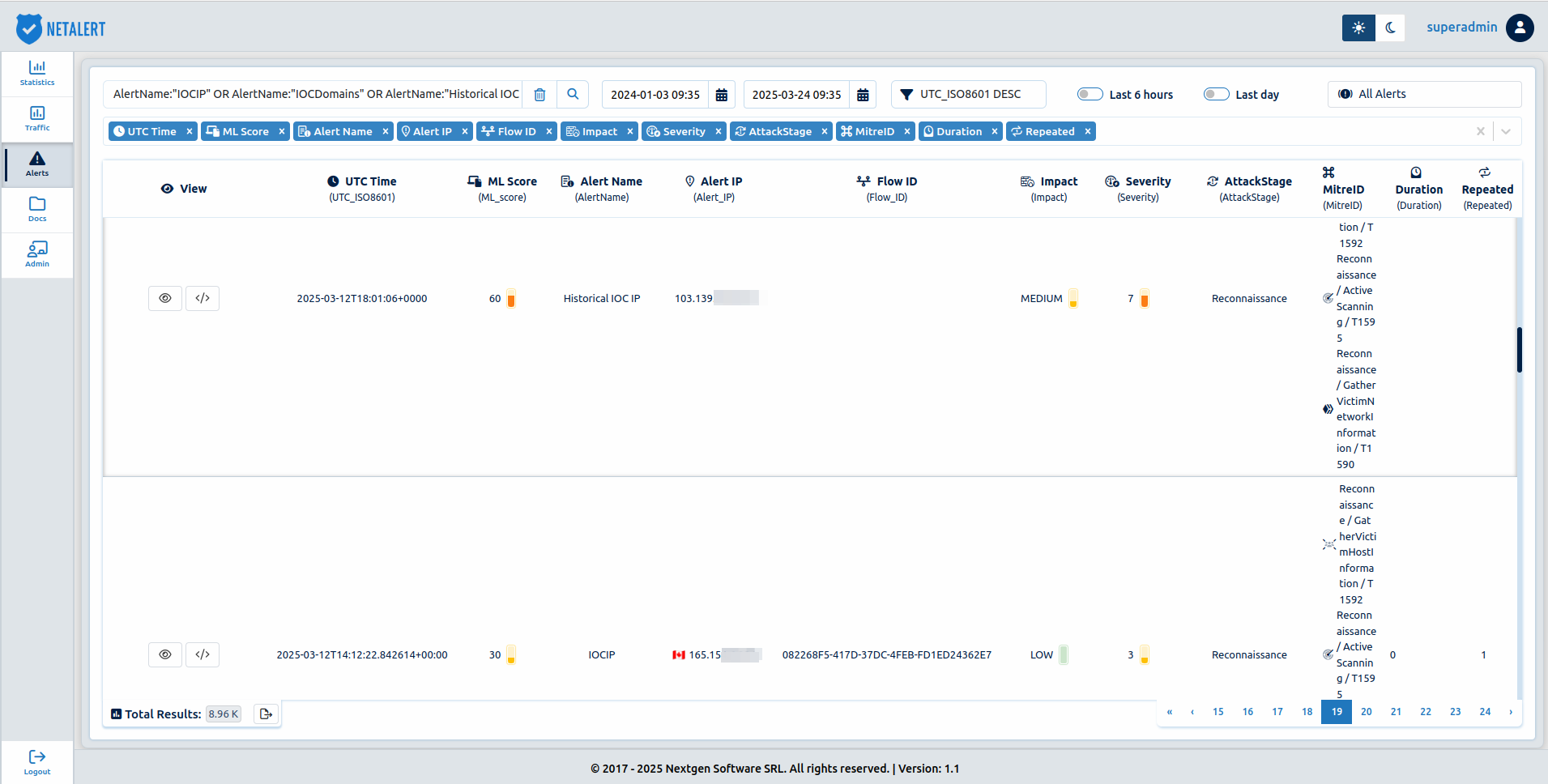
Task: Remove the Alert Name column tag
Action: point(386,131)
